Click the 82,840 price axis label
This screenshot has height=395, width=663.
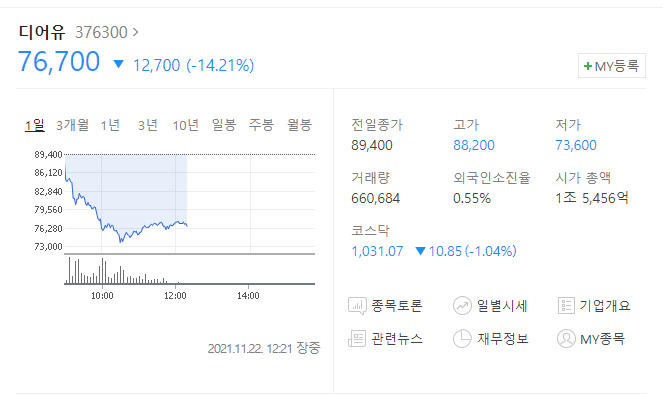coord(48,192)
